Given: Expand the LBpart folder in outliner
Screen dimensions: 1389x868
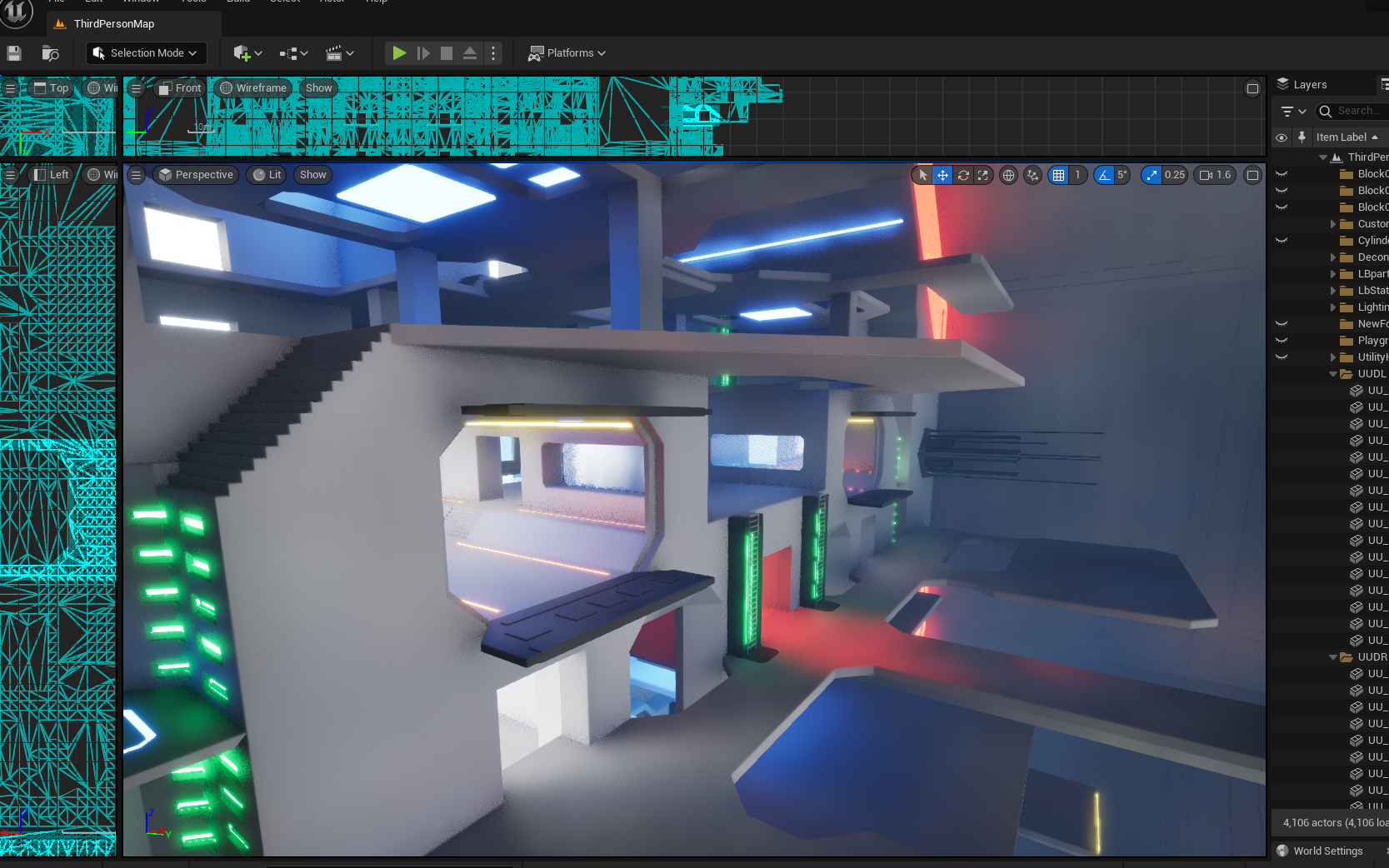Looking at the screenshot, I should point(1333,274).
